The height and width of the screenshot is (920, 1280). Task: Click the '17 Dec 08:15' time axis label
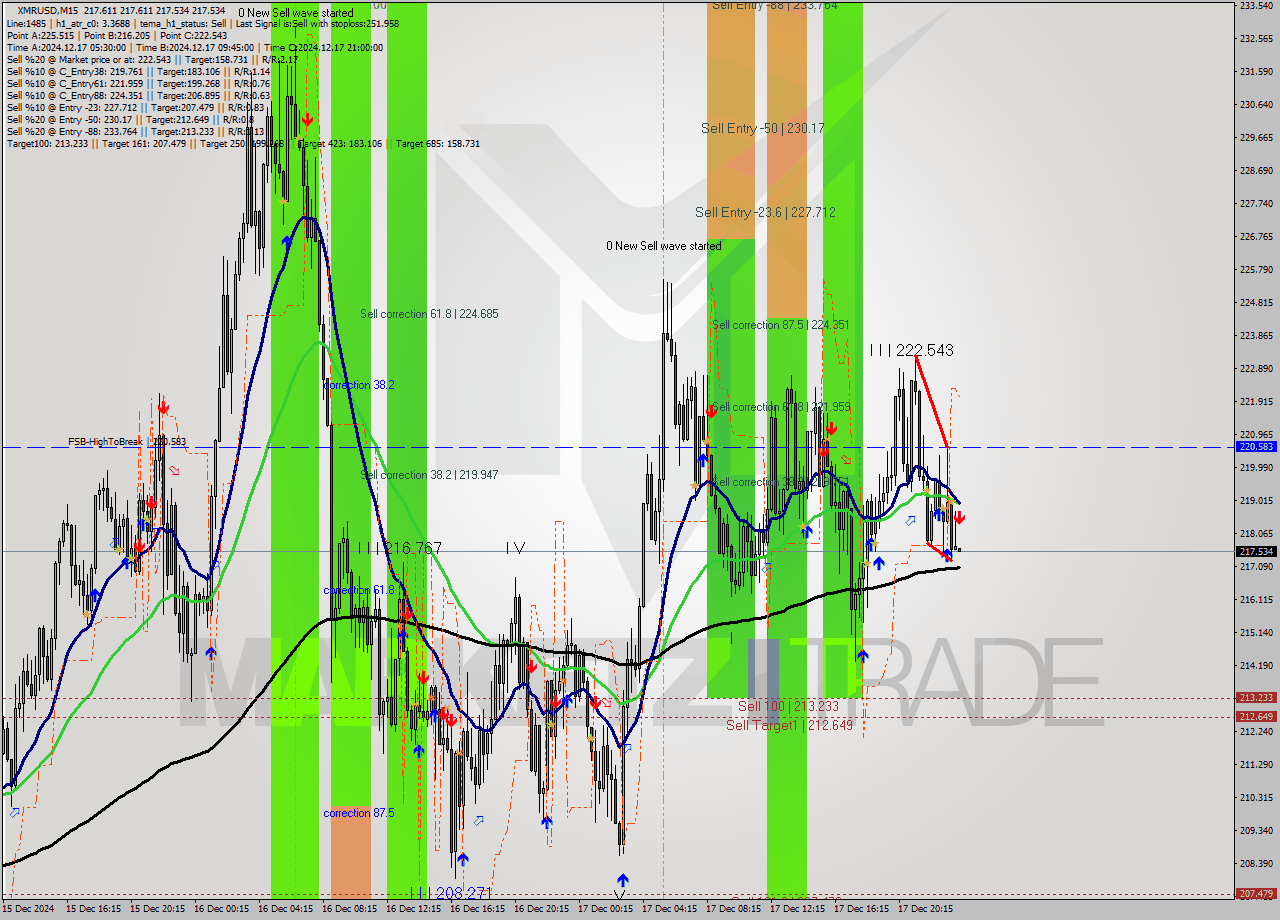733,909
